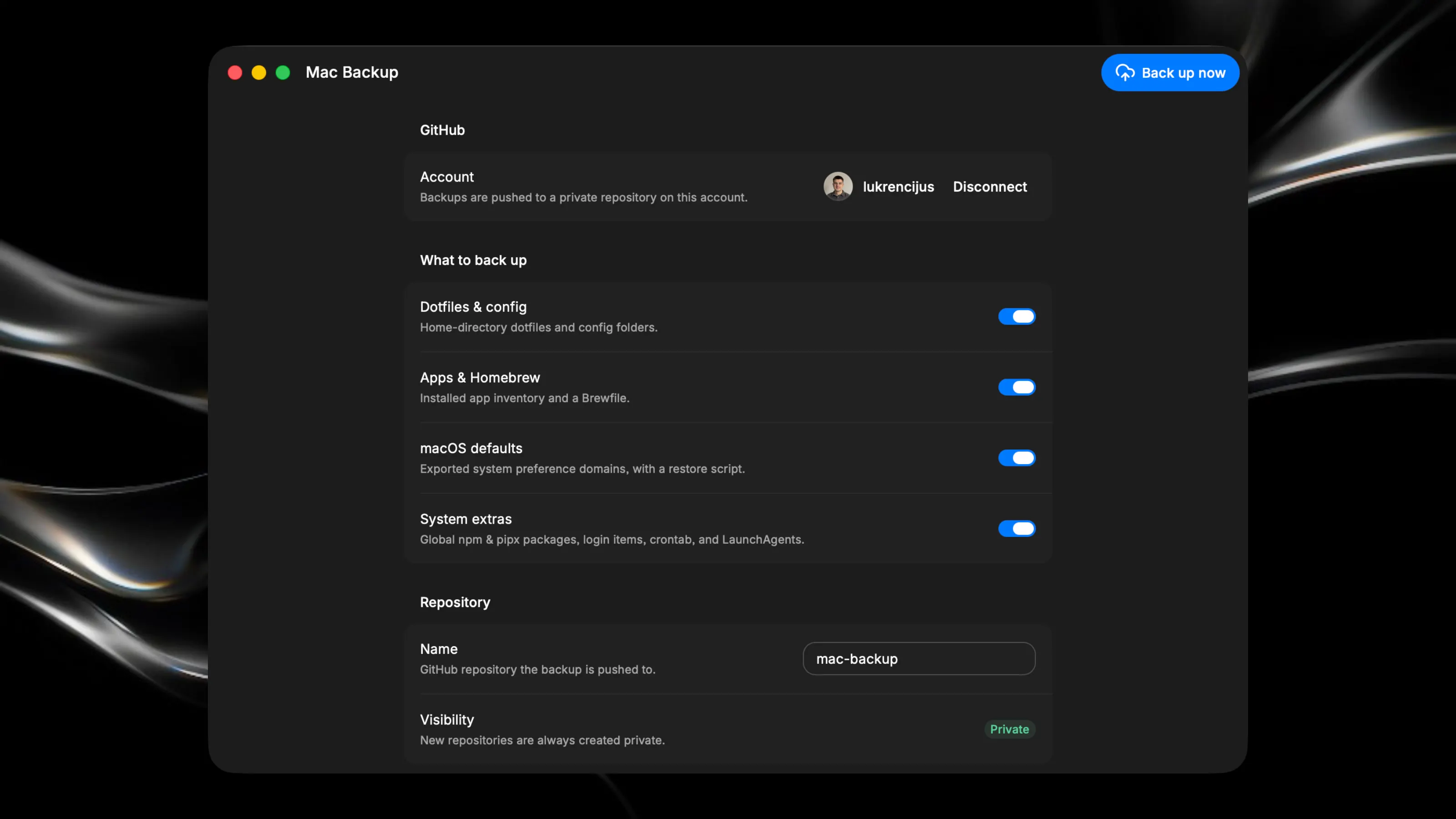
Task: Click the System extras label
Action: coord(466,519)
